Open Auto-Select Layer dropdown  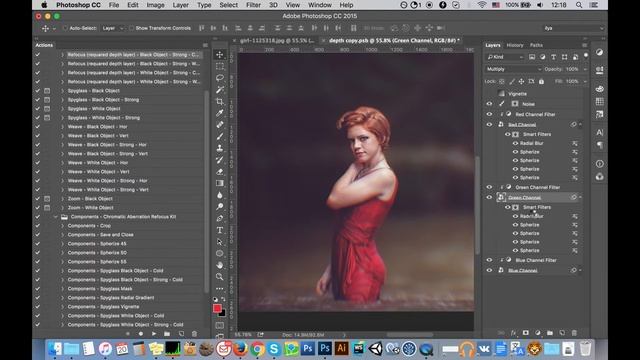112,28
